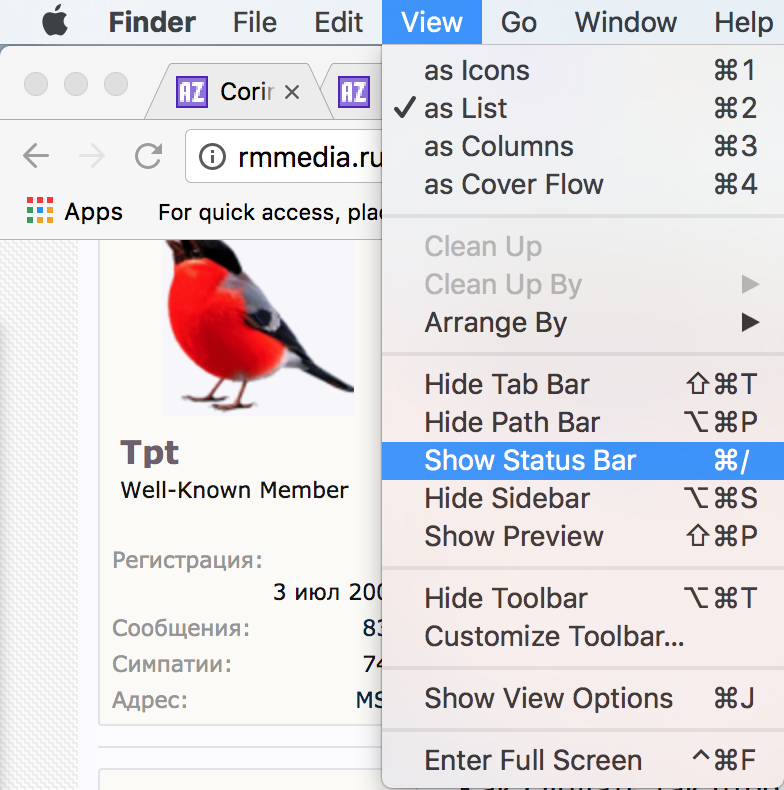The height and width of the screenshot is (790, 784).
Task: Open the Edit menu
Action: click(339, 23)
